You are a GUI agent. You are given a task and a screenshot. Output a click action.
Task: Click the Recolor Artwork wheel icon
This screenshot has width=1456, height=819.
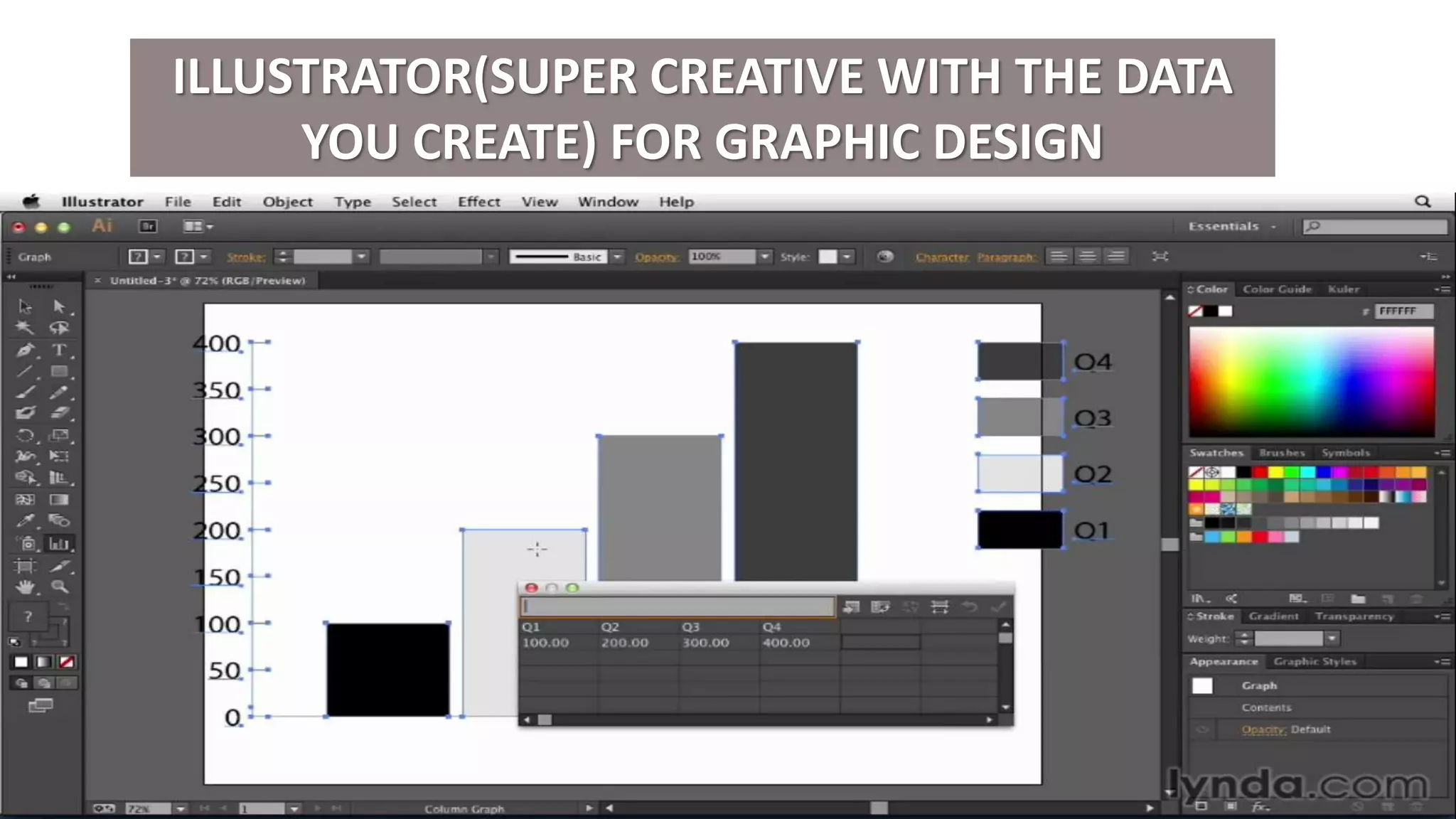click(x=884, y=257)
